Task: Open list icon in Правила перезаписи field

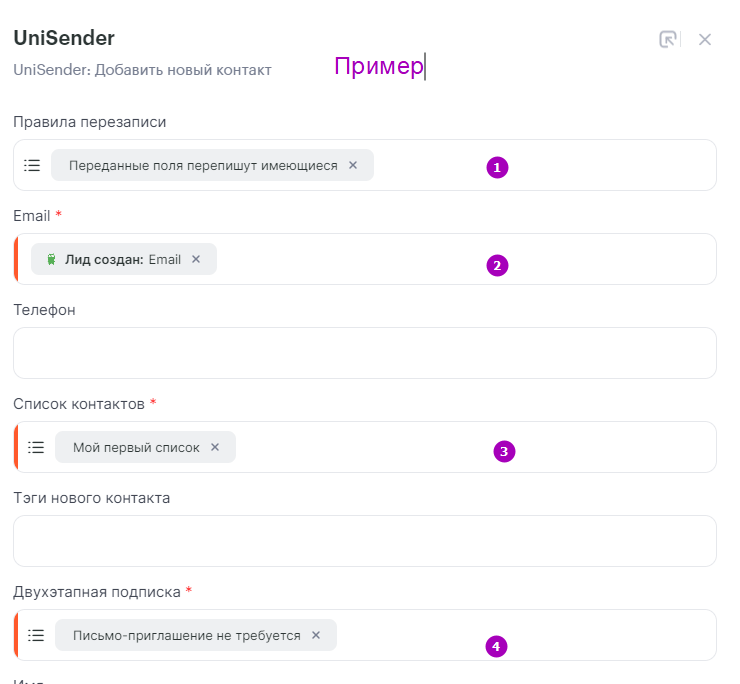Action: click(32, 165)
